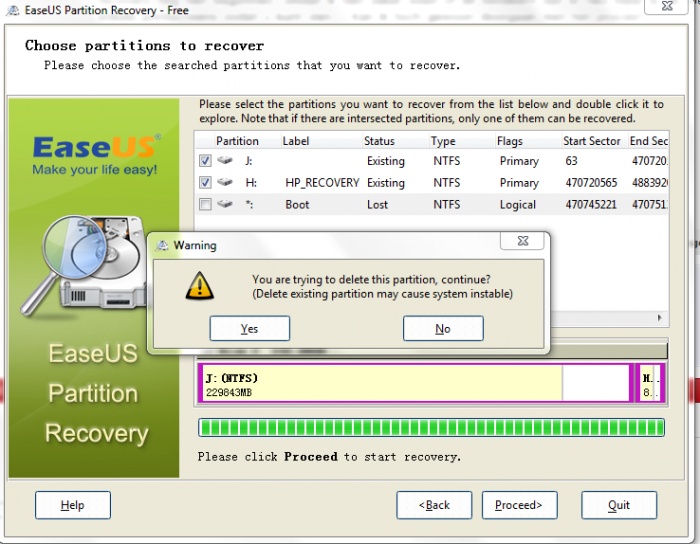Viewport: 700px width, 544px height.
Task: Click the Logical flag cell
Action: click(x=517, y=204)
